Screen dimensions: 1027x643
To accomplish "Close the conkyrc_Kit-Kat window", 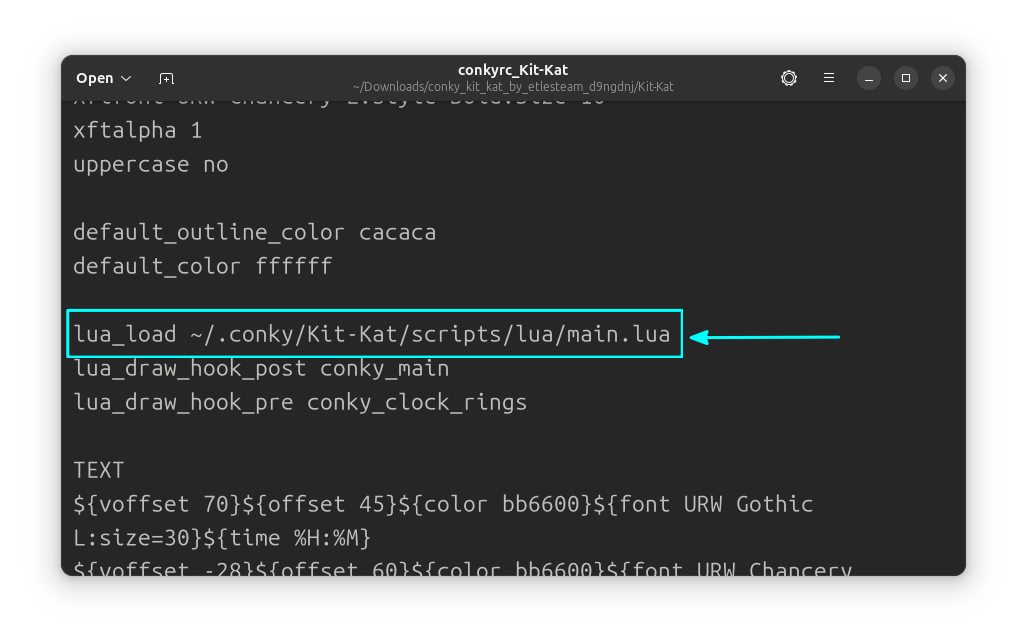I will tap(942, 78).
